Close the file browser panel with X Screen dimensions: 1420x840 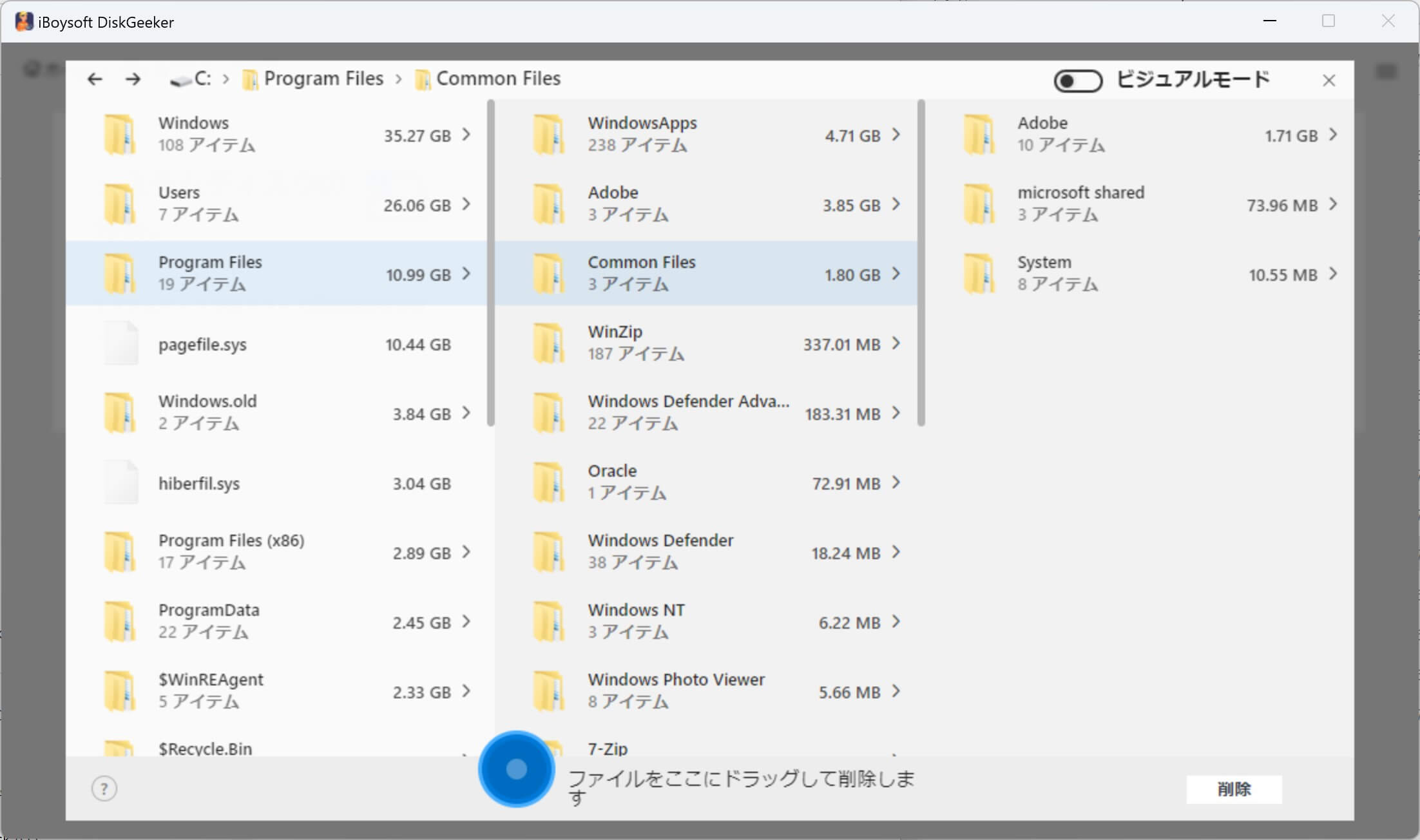tap(1329, 81)
